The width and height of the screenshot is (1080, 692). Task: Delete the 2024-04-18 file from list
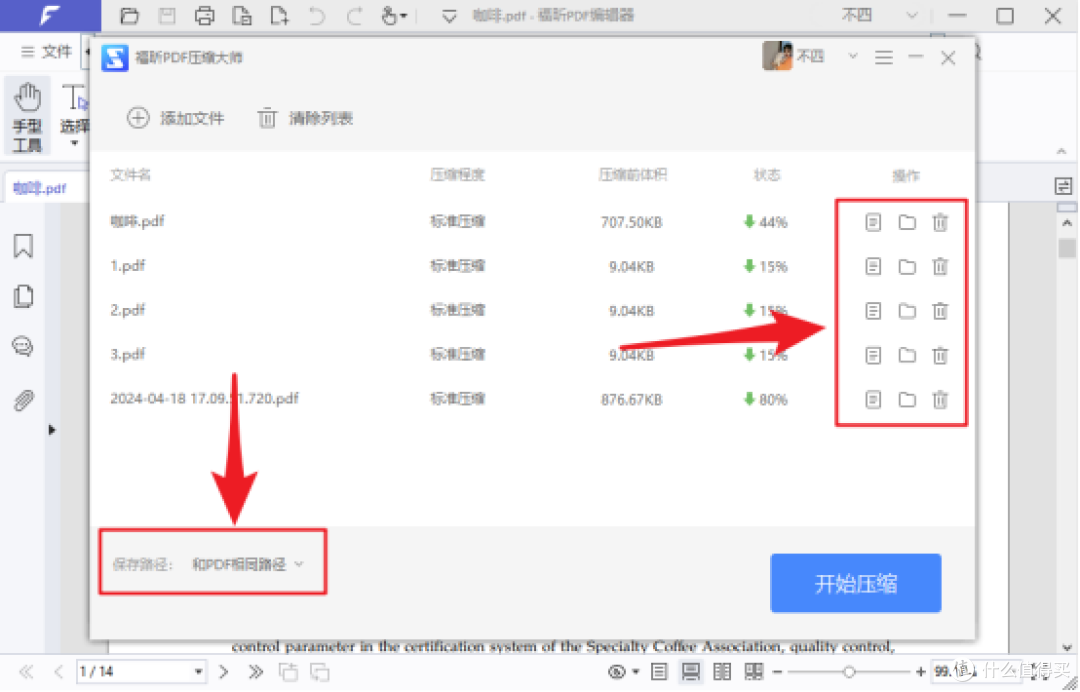[x=940, y=399]
